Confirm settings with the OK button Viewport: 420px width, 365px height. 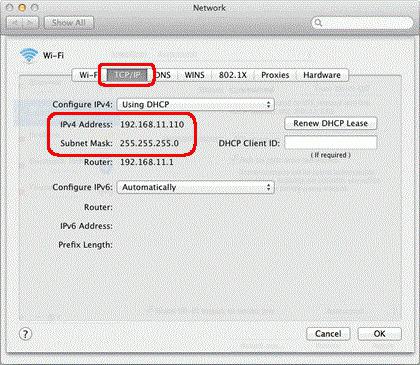[x=380, y=334]
